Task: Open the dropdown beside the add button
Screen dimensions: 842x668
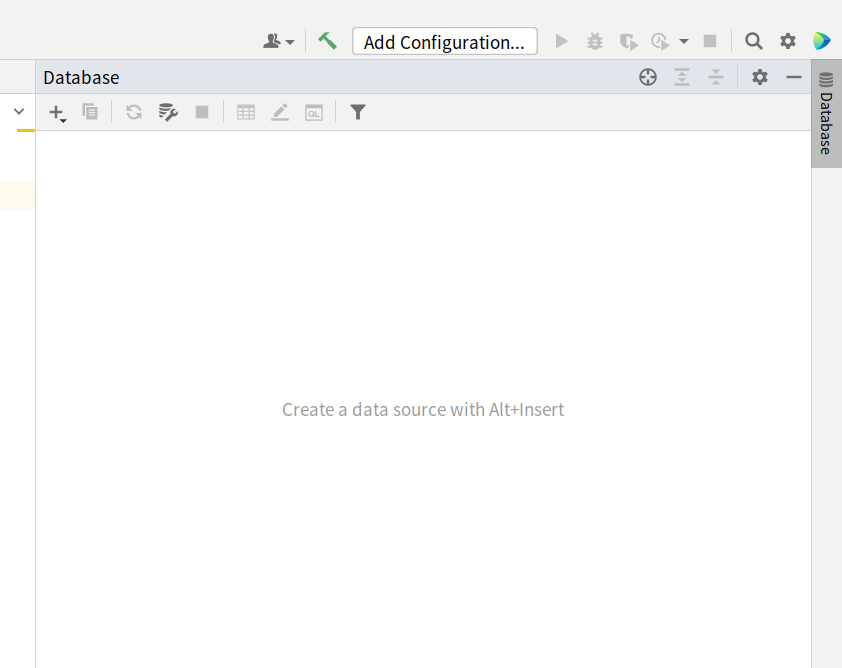Action: [64, 118]
